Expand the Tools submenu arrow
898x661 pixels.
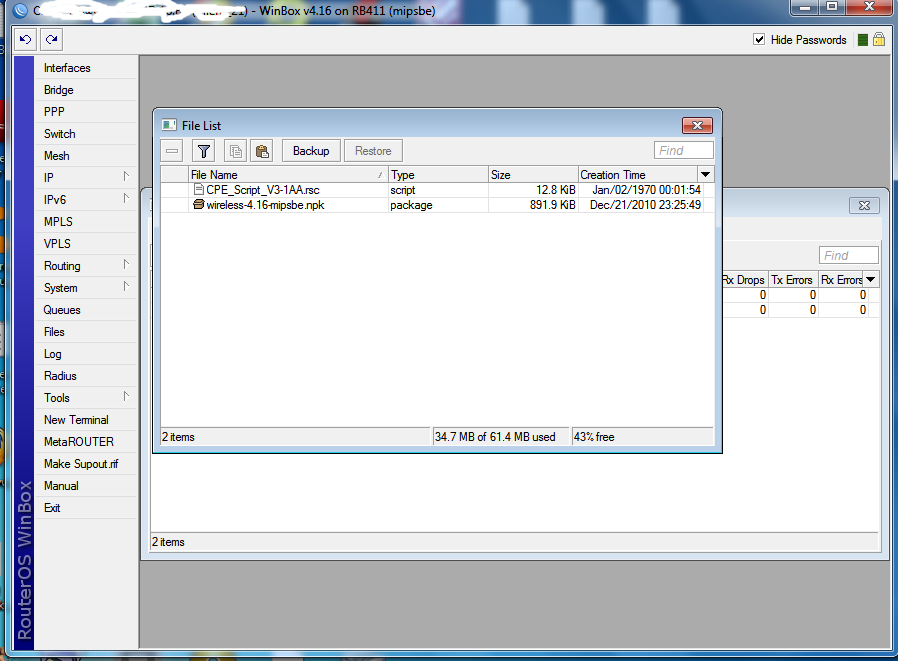click(x=126, y=396)
